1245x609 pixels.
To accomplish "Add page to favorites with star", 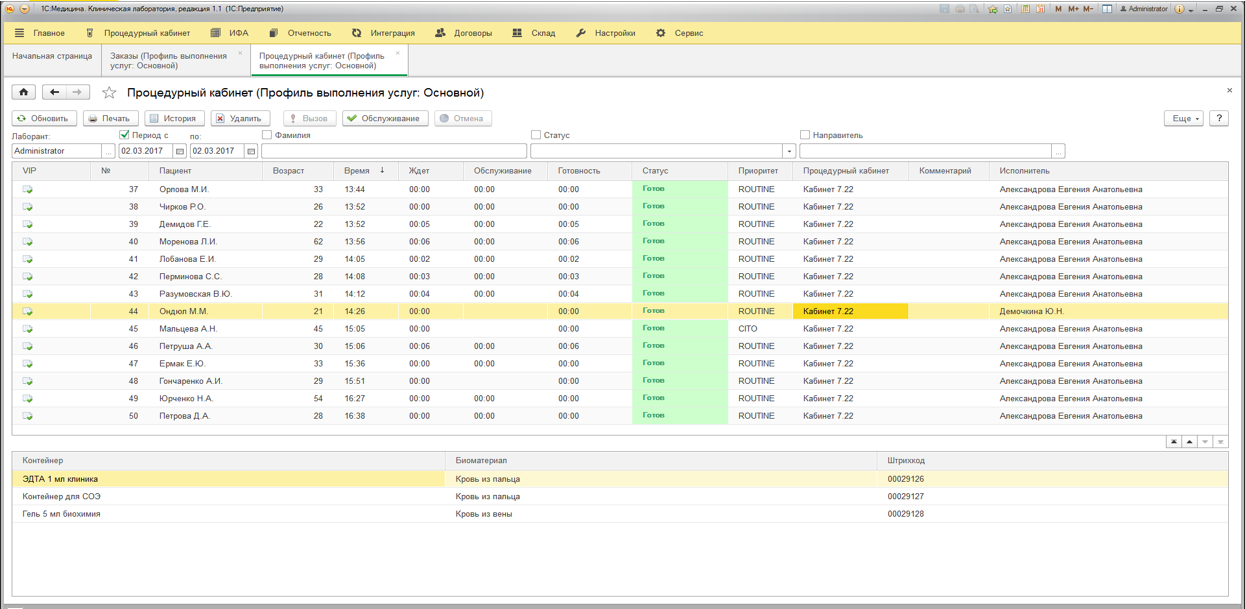I will click(109, 93).
